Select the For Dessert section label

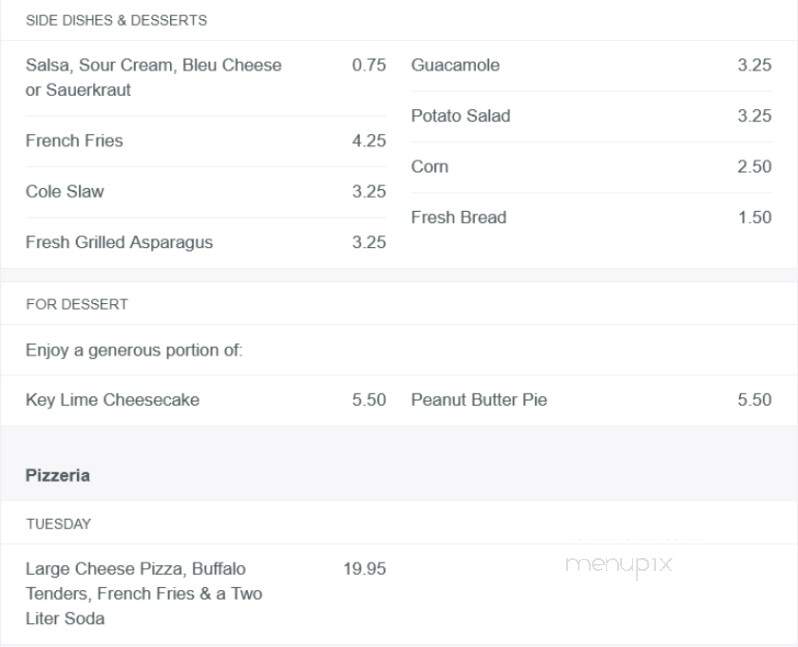[x=77, y=304]
